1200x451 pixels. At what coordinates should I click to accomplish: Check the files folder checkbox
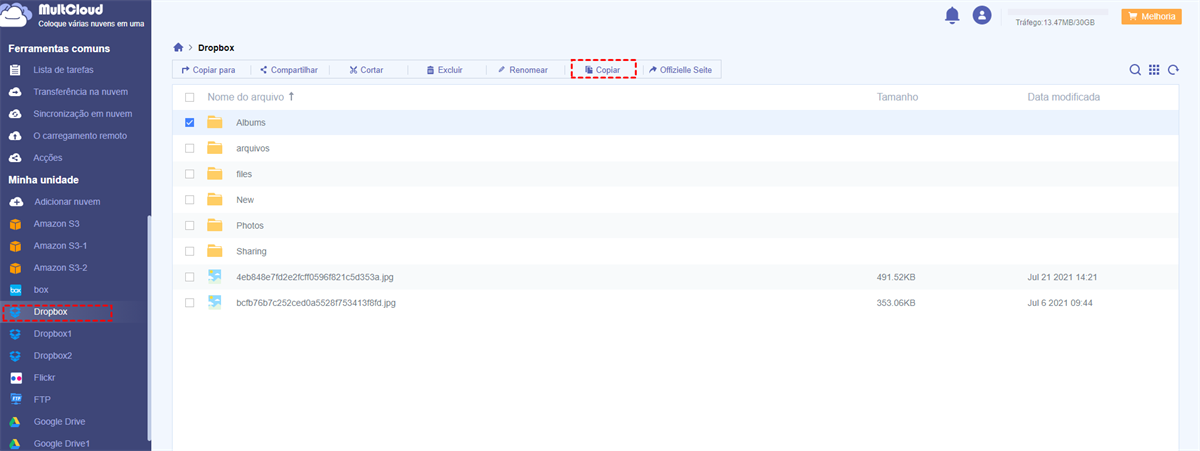[190, 174]
